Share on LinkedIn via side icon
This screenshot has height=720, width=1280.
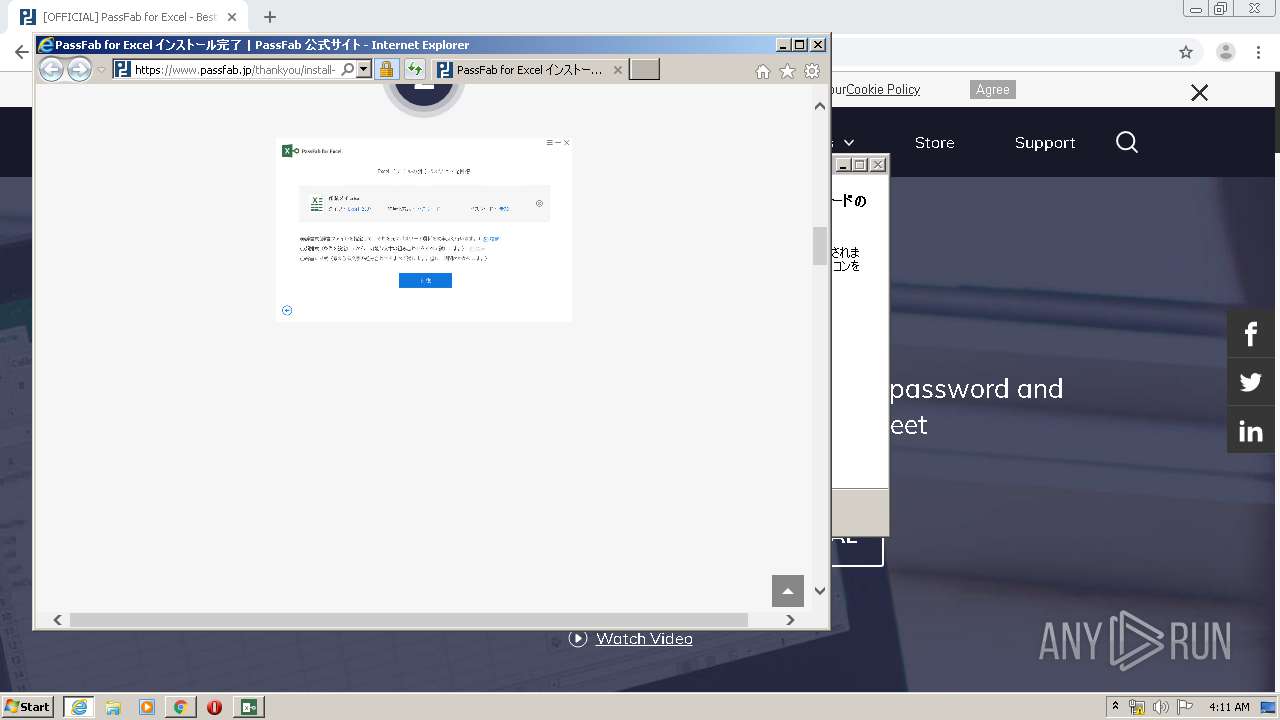(x=1251, y=431)
